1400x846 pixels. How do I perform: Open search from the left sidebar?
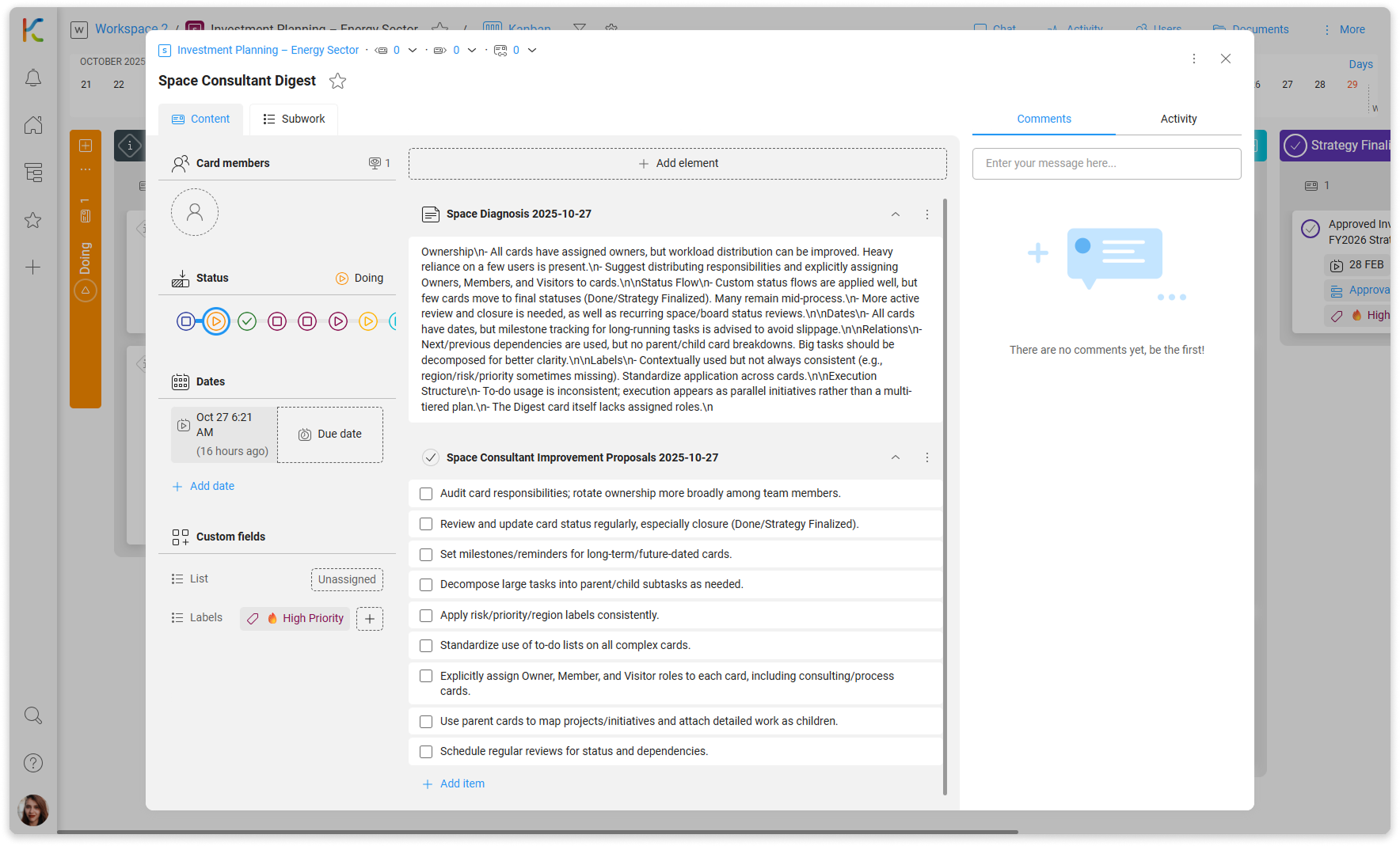click(33, 715)
